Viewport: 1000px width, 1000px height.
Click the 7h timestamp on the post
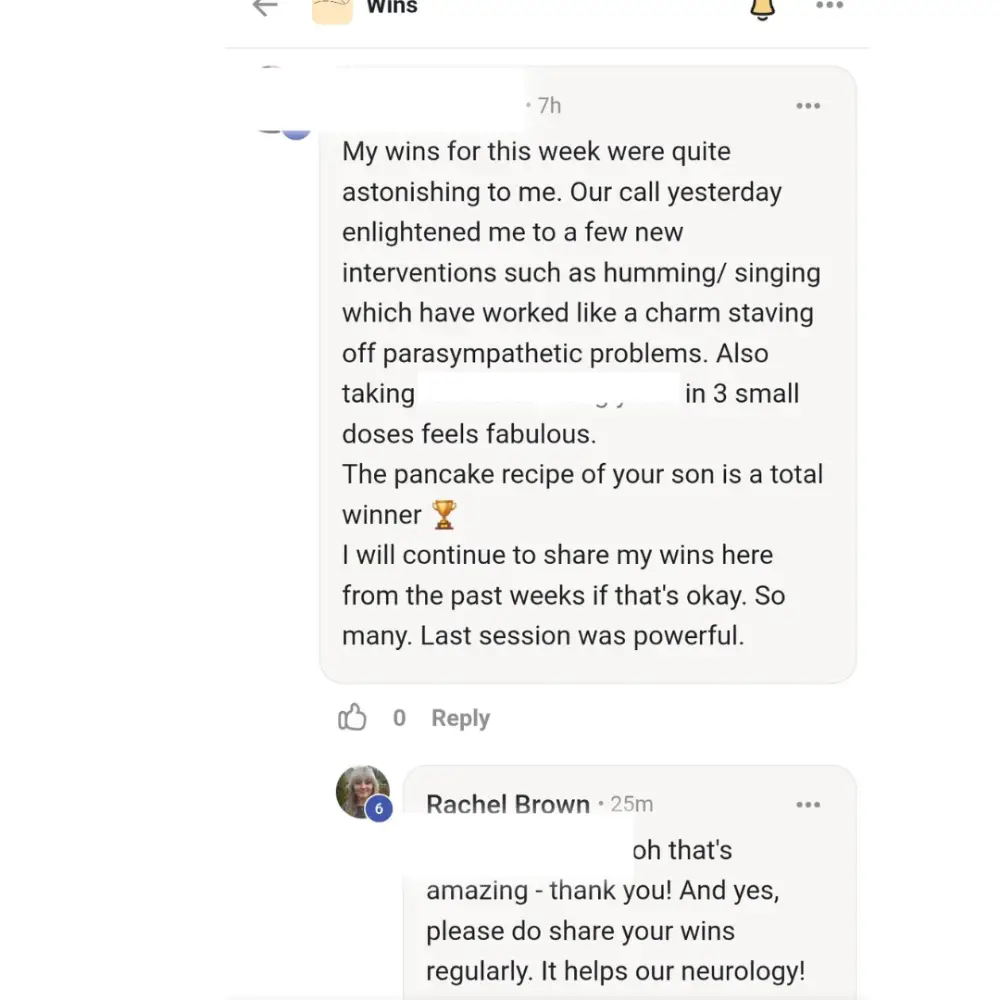(x=549, y=105)
